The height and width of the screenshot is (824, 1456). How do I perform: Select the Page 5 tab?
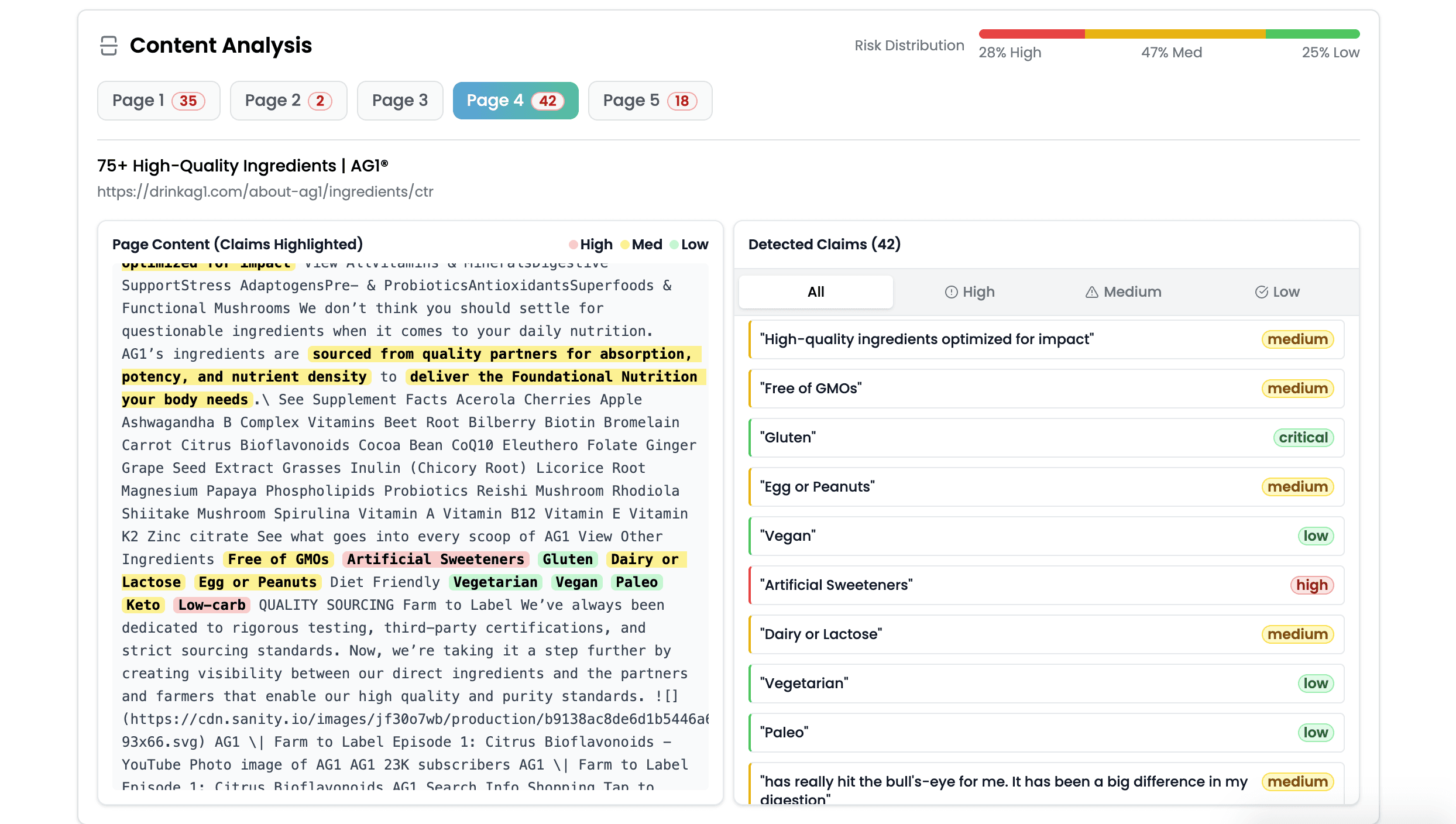tap(650, 101)
